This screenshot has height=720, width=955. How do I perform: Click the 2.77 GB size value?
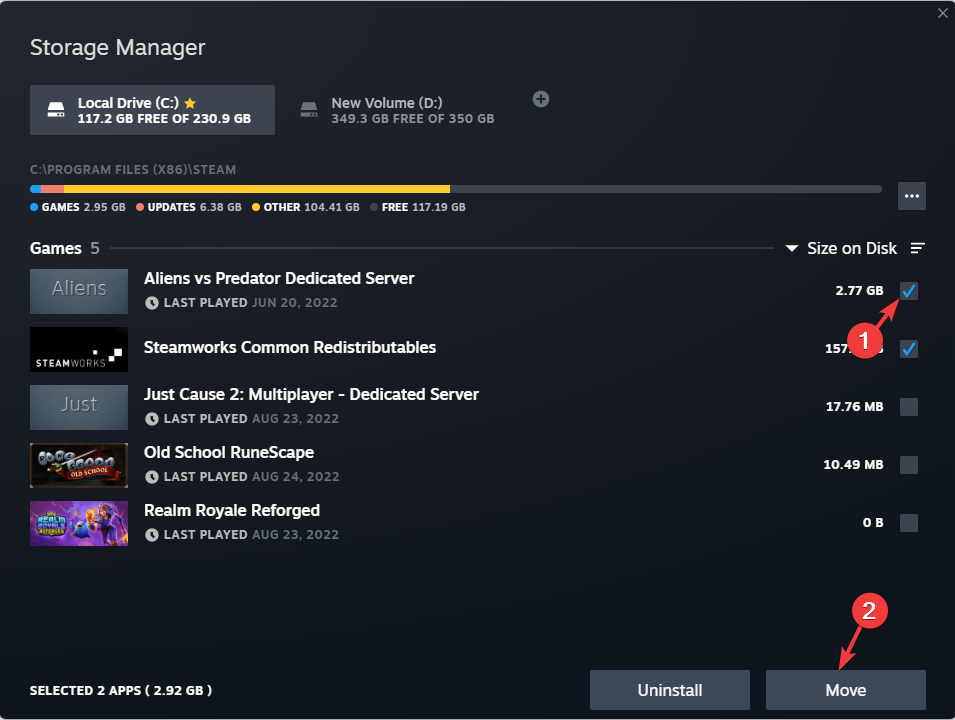tap(859, 291)
